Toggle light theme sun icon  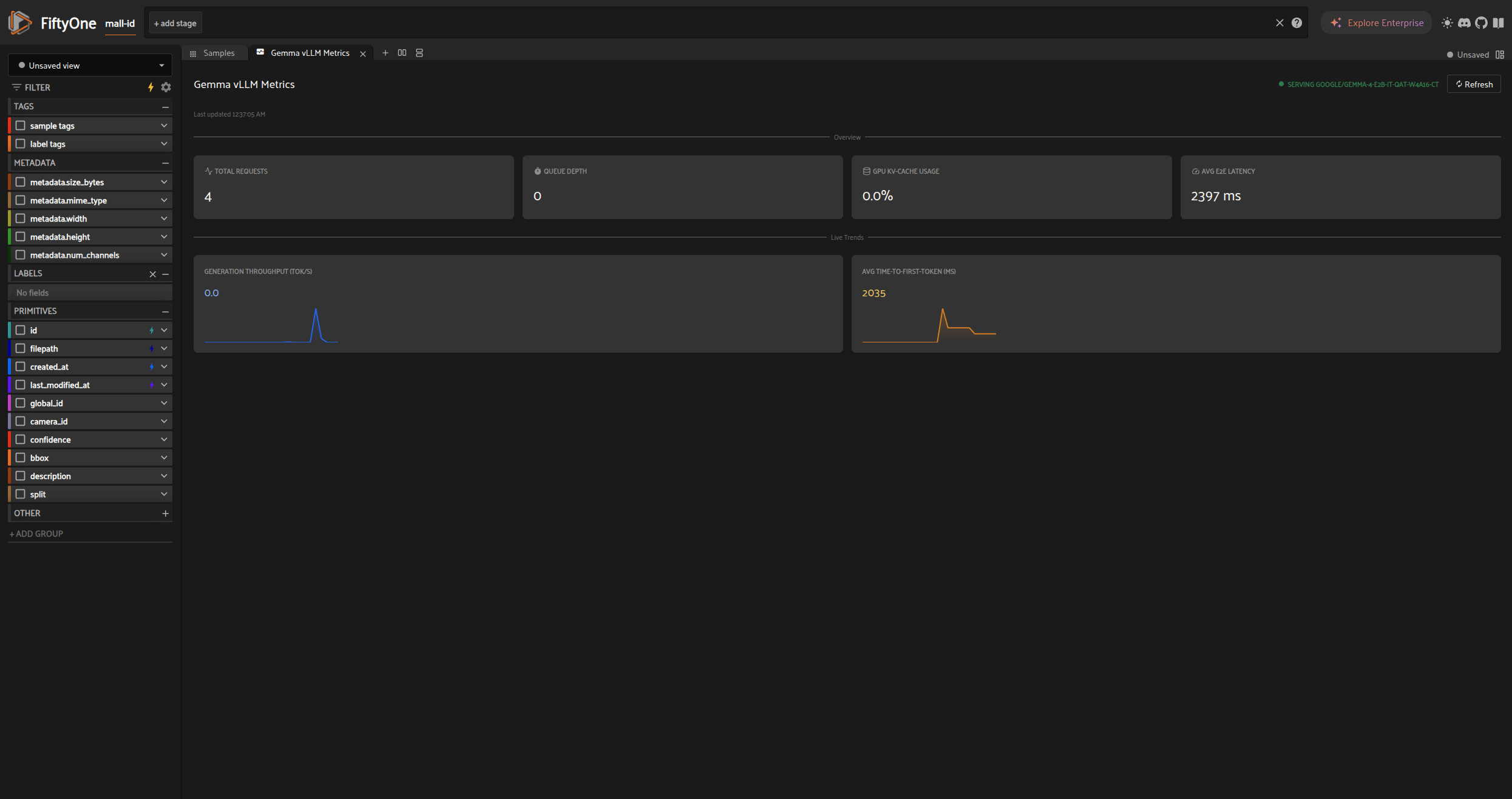tap(1447, 23)
